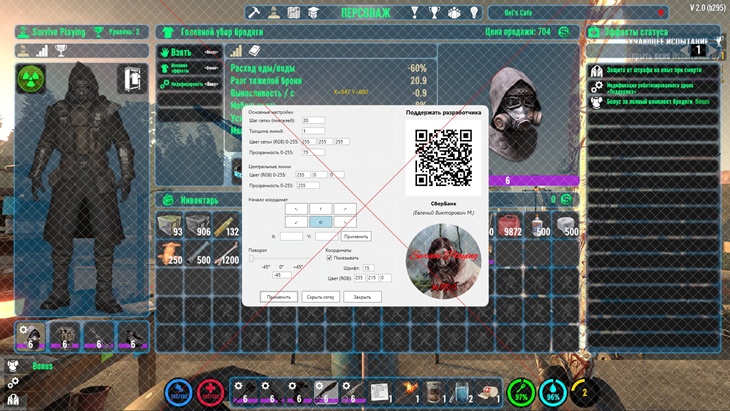Click the Bonus set label at bottom-left
730x411 pixels.
pyautogui.click(x=42, y=366)
